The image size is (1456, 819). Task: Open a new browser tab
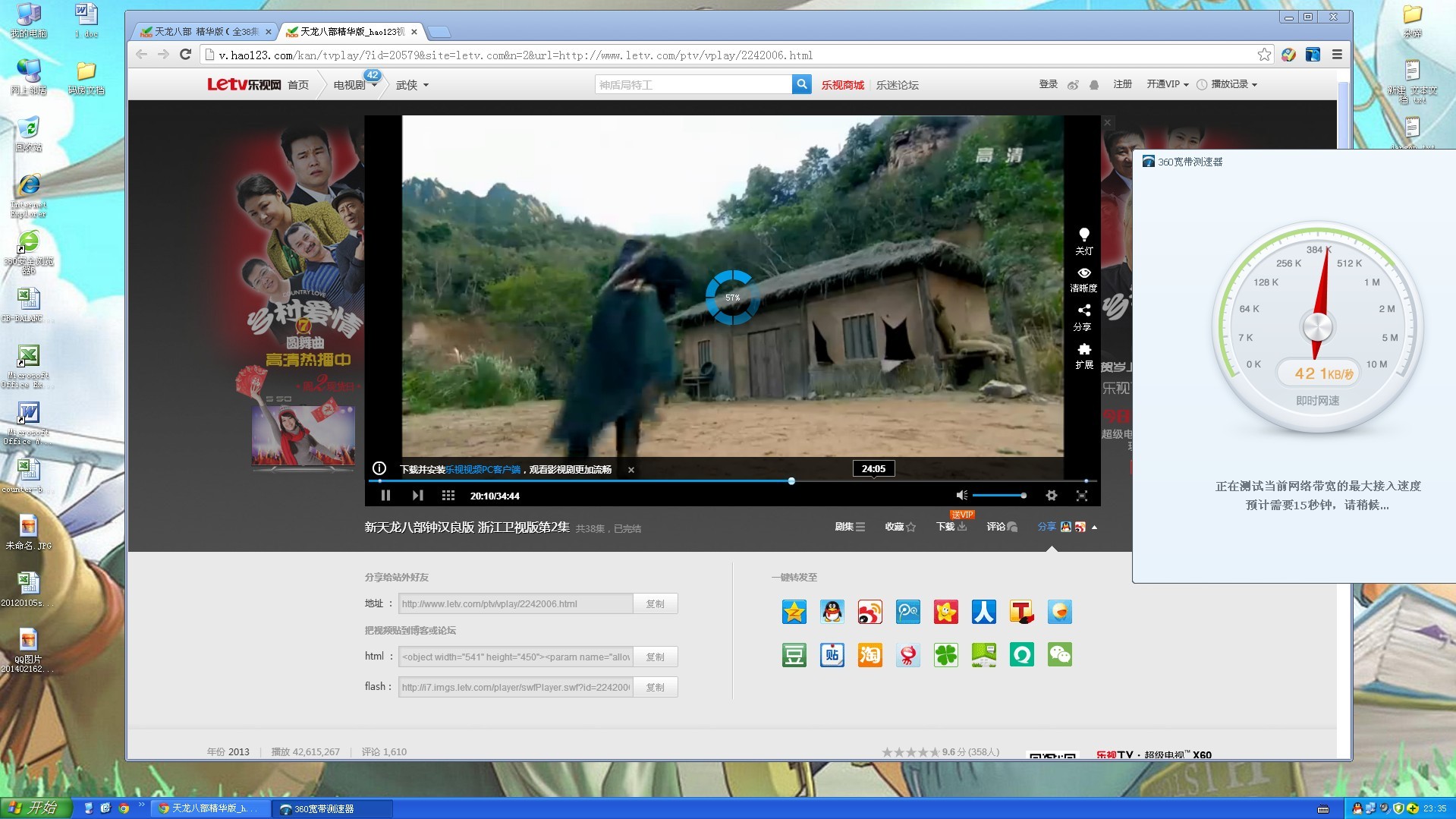pyautogui.click(x=439, y=32)
